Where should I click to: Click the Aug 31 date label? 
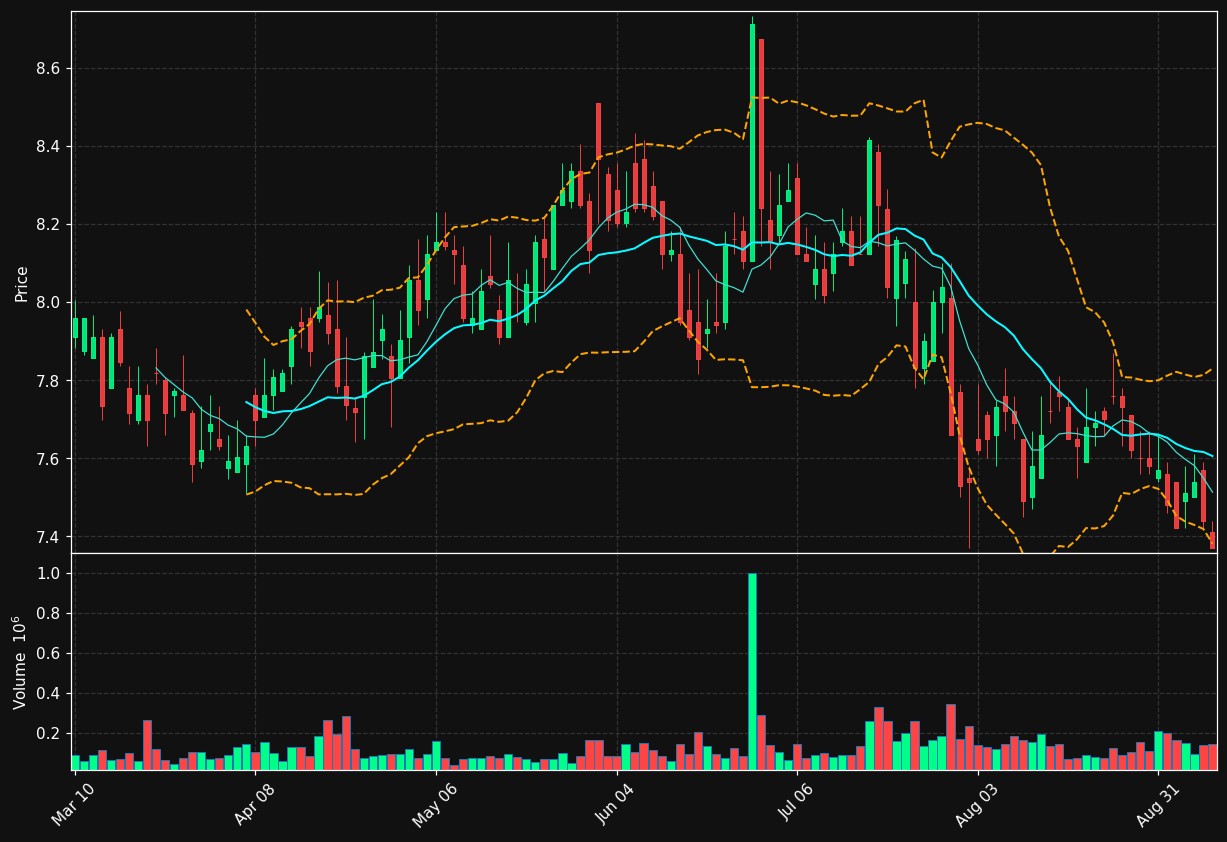[1157, 804]
